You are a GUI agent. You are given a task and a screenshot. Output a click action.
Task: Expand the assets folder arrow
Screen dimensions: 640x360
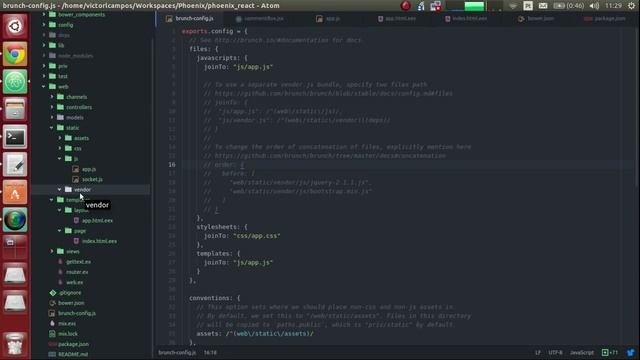tap(60, 138)
